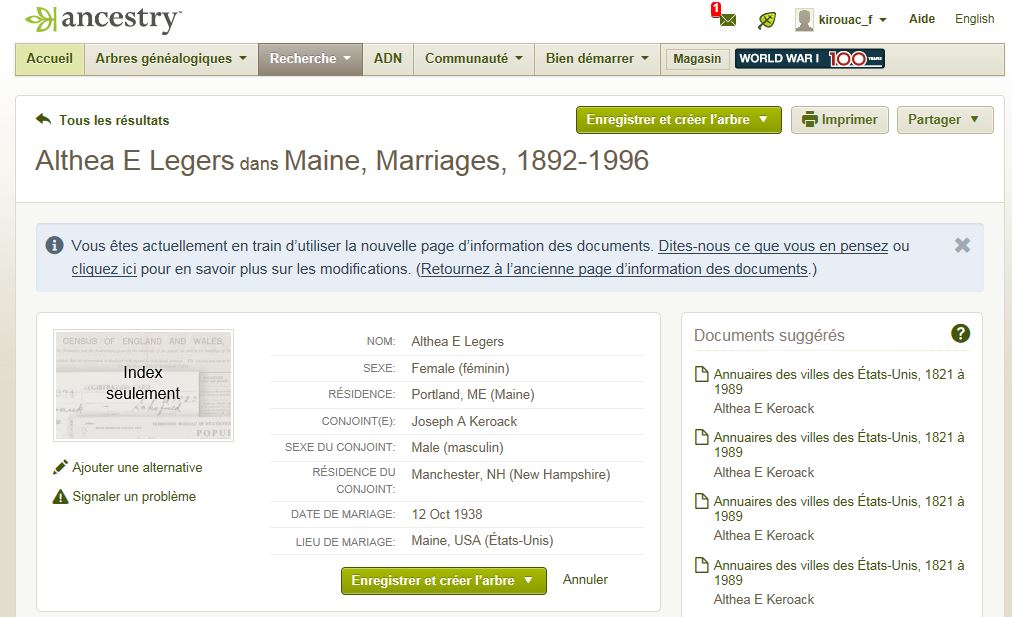This screenshot has height=617, width=1012.
Task: Open fourth Annuaires des villes suggested record
Action: [x=838, y=572]
